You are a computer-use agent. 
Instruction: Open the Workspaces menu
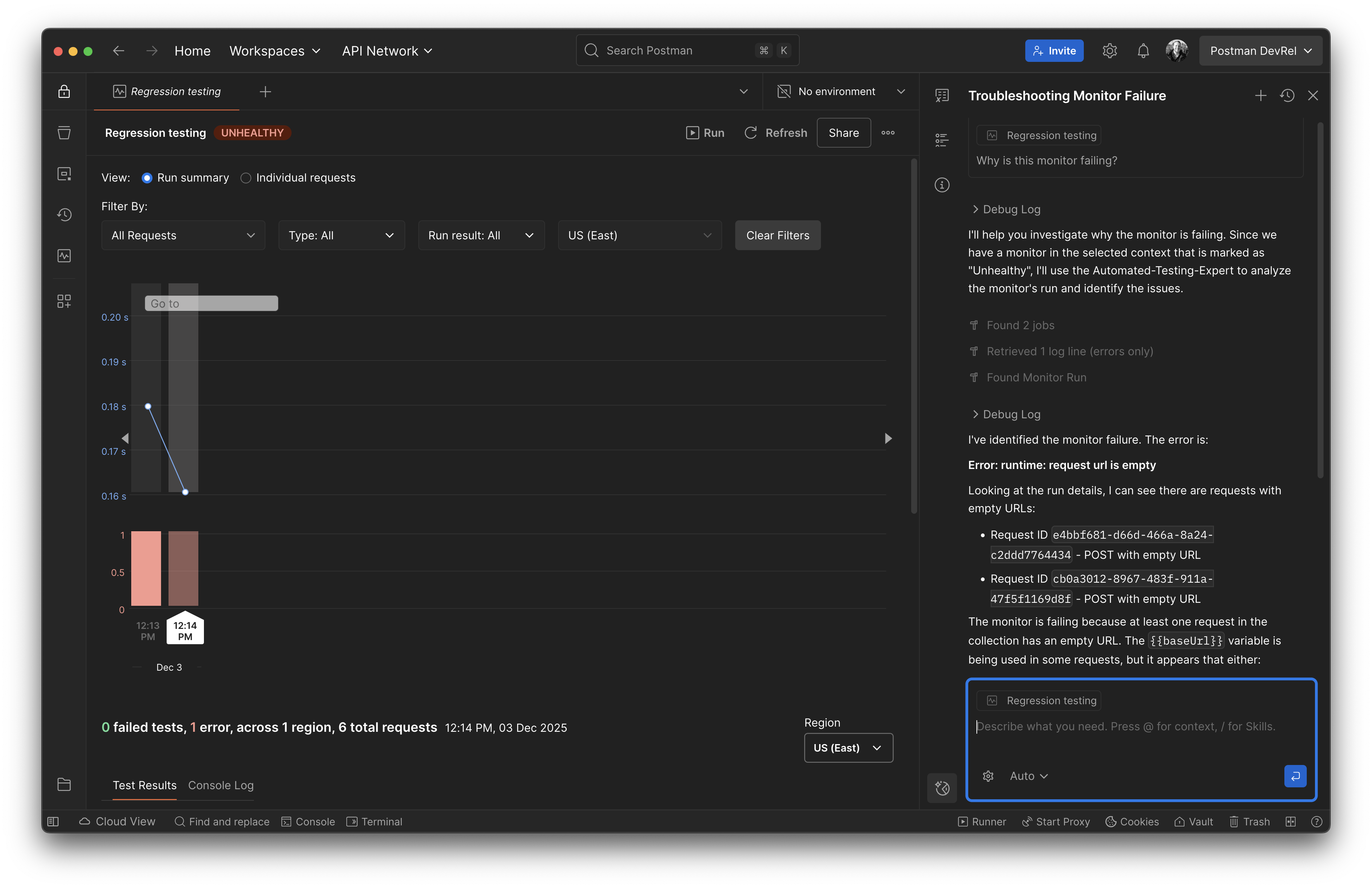coord(274,51)
